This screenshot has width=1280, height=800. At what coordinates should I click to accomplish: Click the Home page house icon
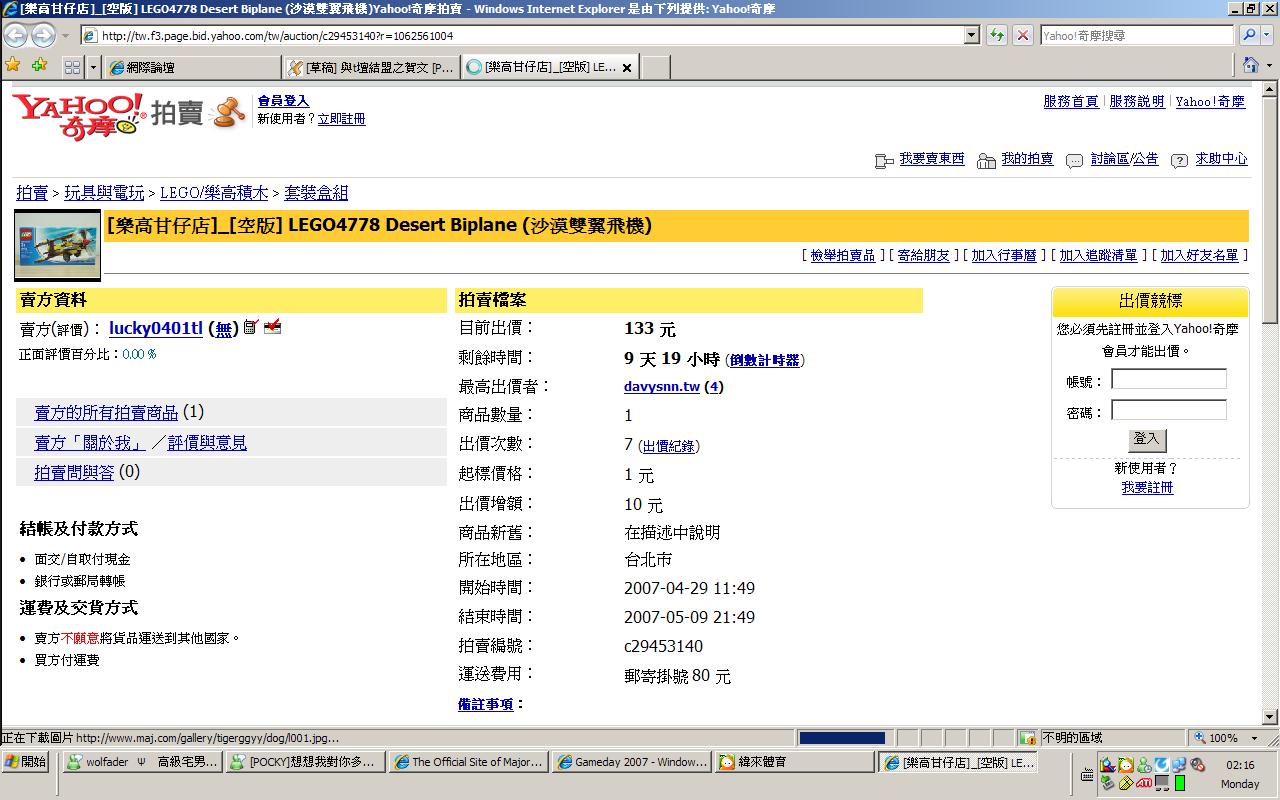tap(1250, 65)
